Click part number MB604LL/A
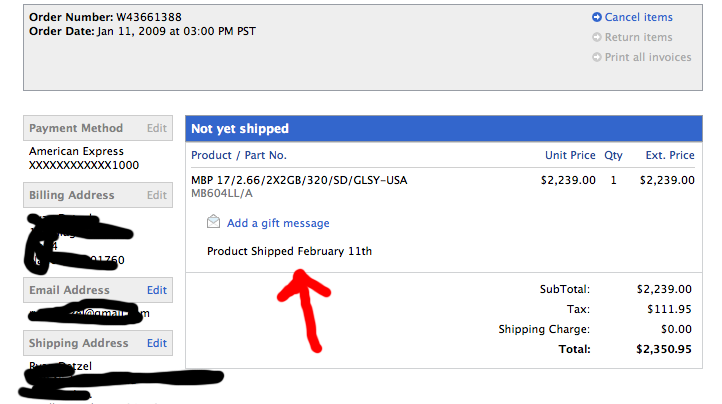Image resolution: width=722 pixels, height=404 pixels. 222,193
